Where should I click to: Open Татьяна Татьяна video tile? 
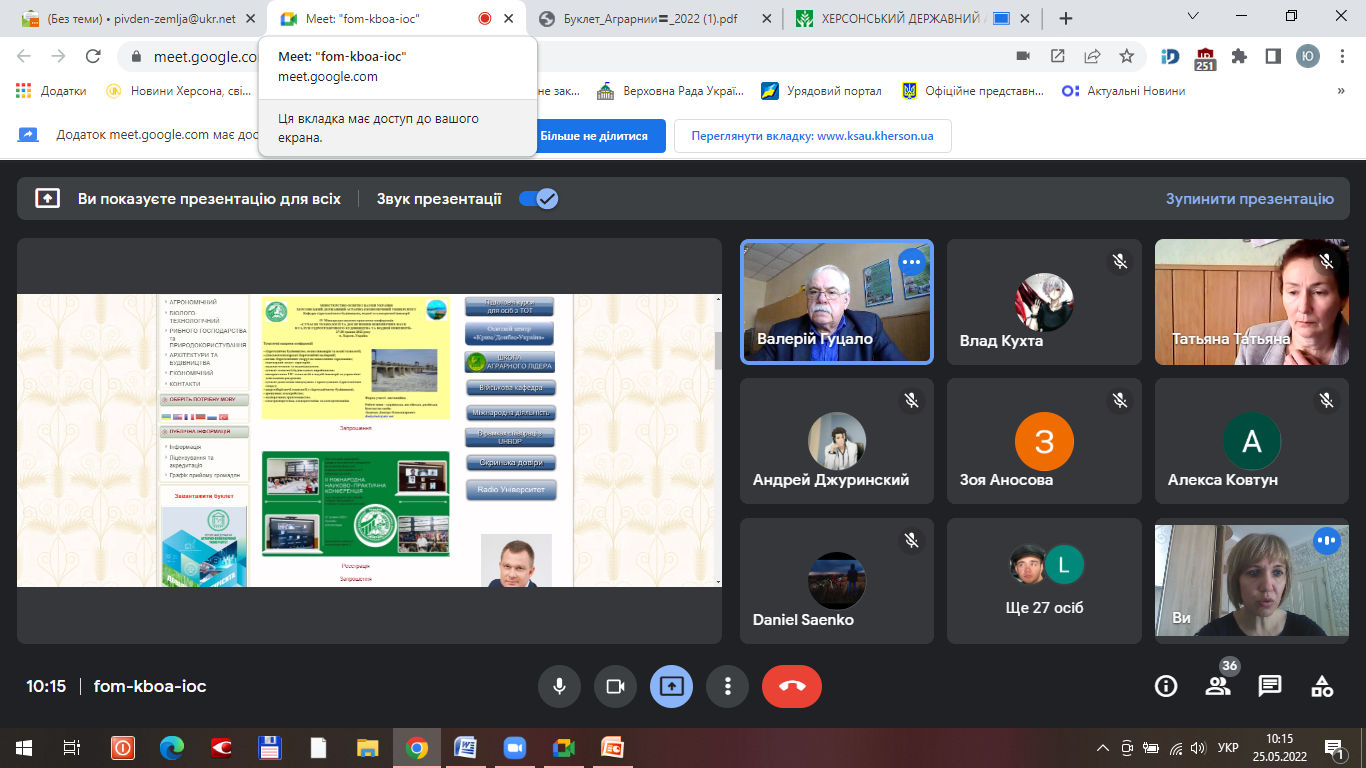1251,301
